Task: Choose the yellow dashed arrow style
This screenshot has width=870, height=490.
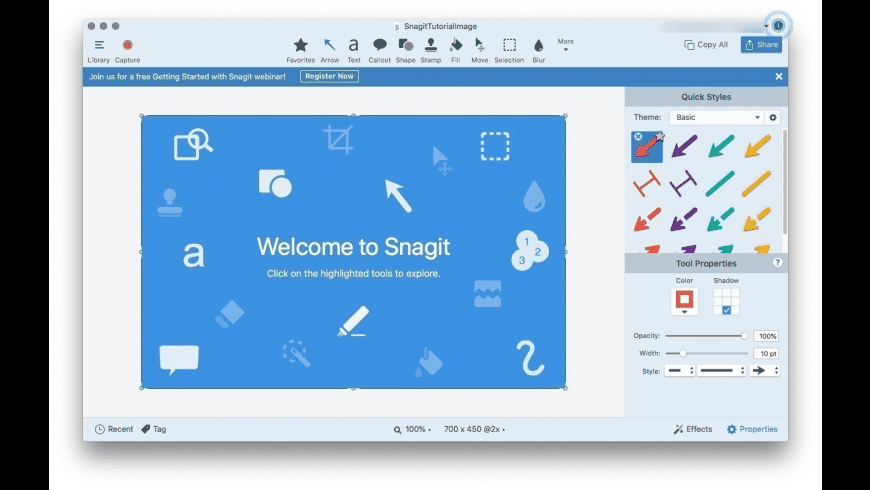Action: pyautogui.click(x=757, y=219)
